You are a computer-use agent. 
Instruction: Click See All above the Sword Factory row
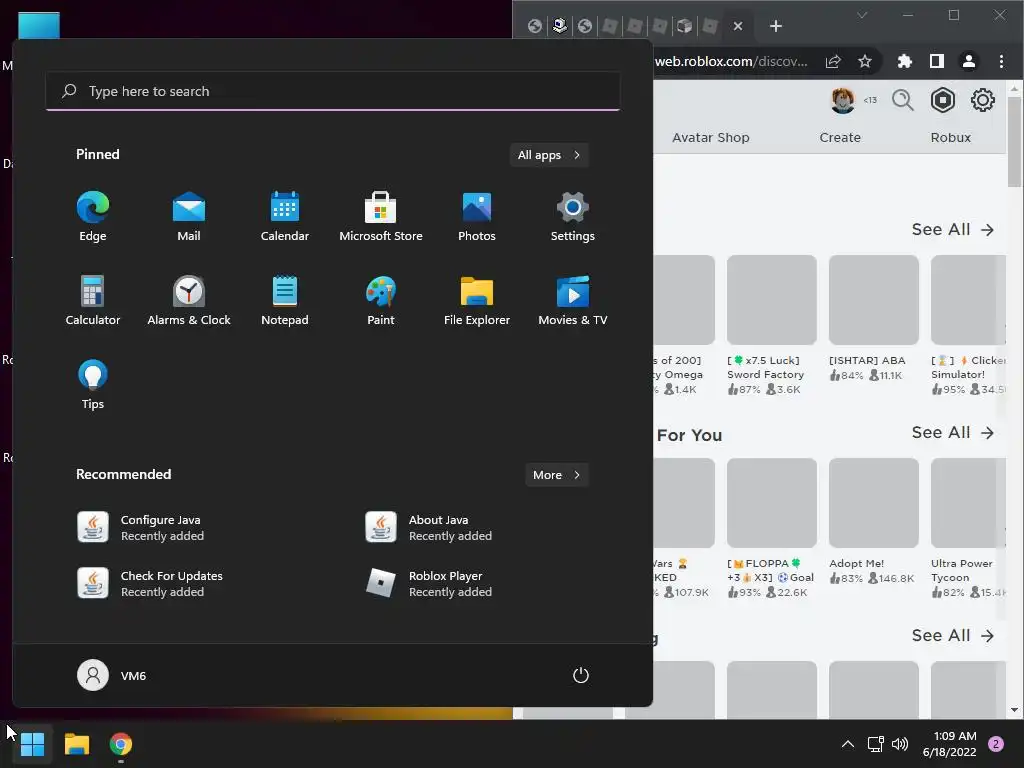tap(953, 230)
